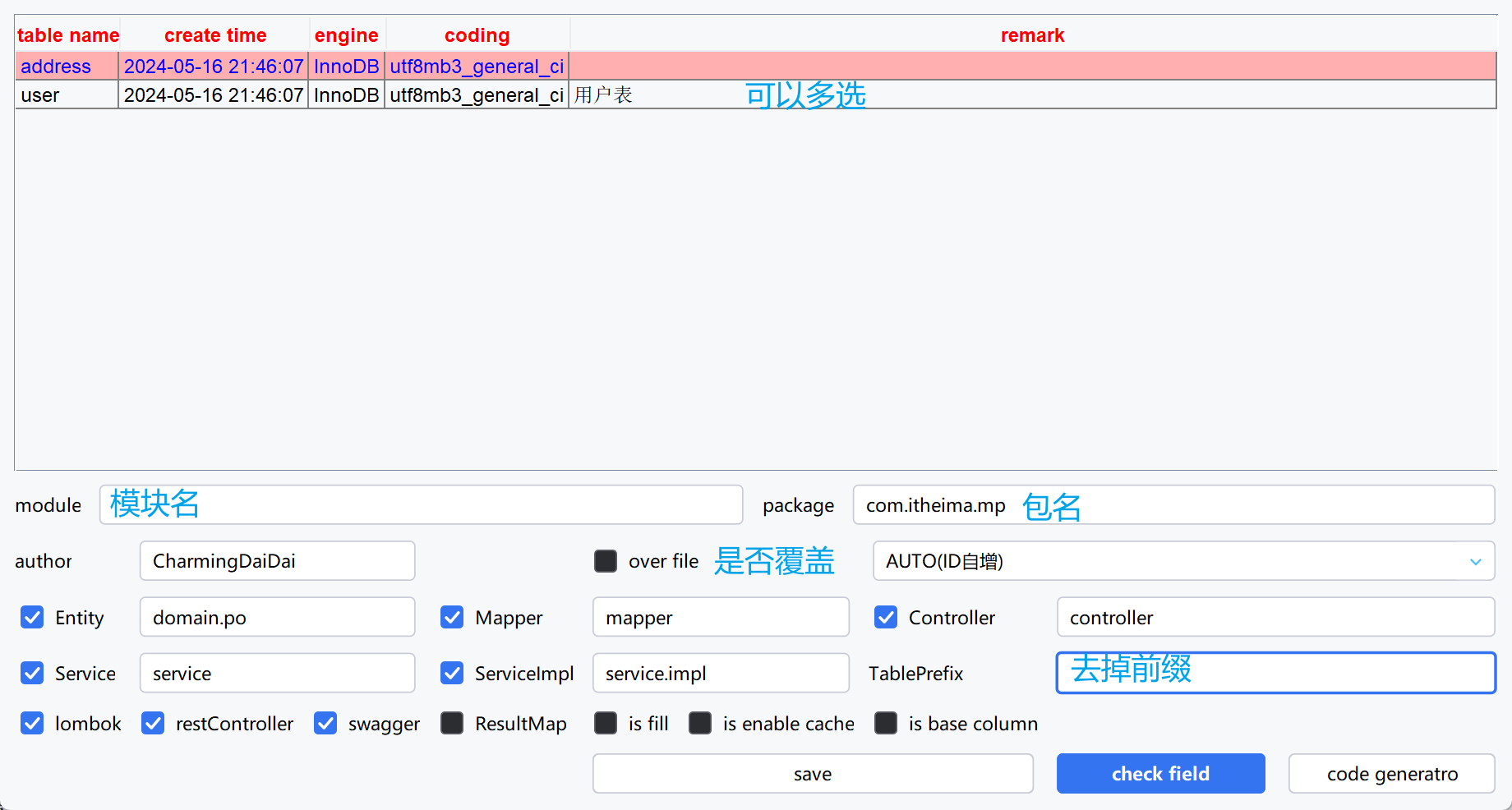Click the save button
Image resolution: width=1512 pixels, height=810 pixels.
click(812, 773)
